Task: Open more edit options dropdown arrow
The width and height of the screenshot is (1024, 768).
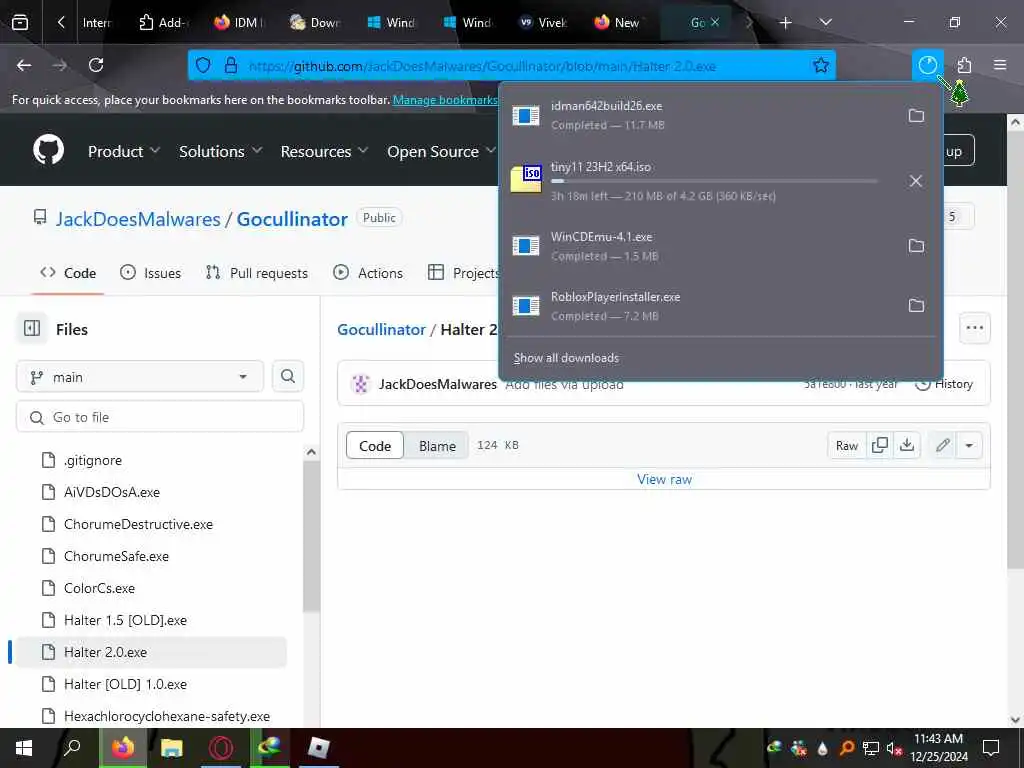Action: tap(969, 445)
